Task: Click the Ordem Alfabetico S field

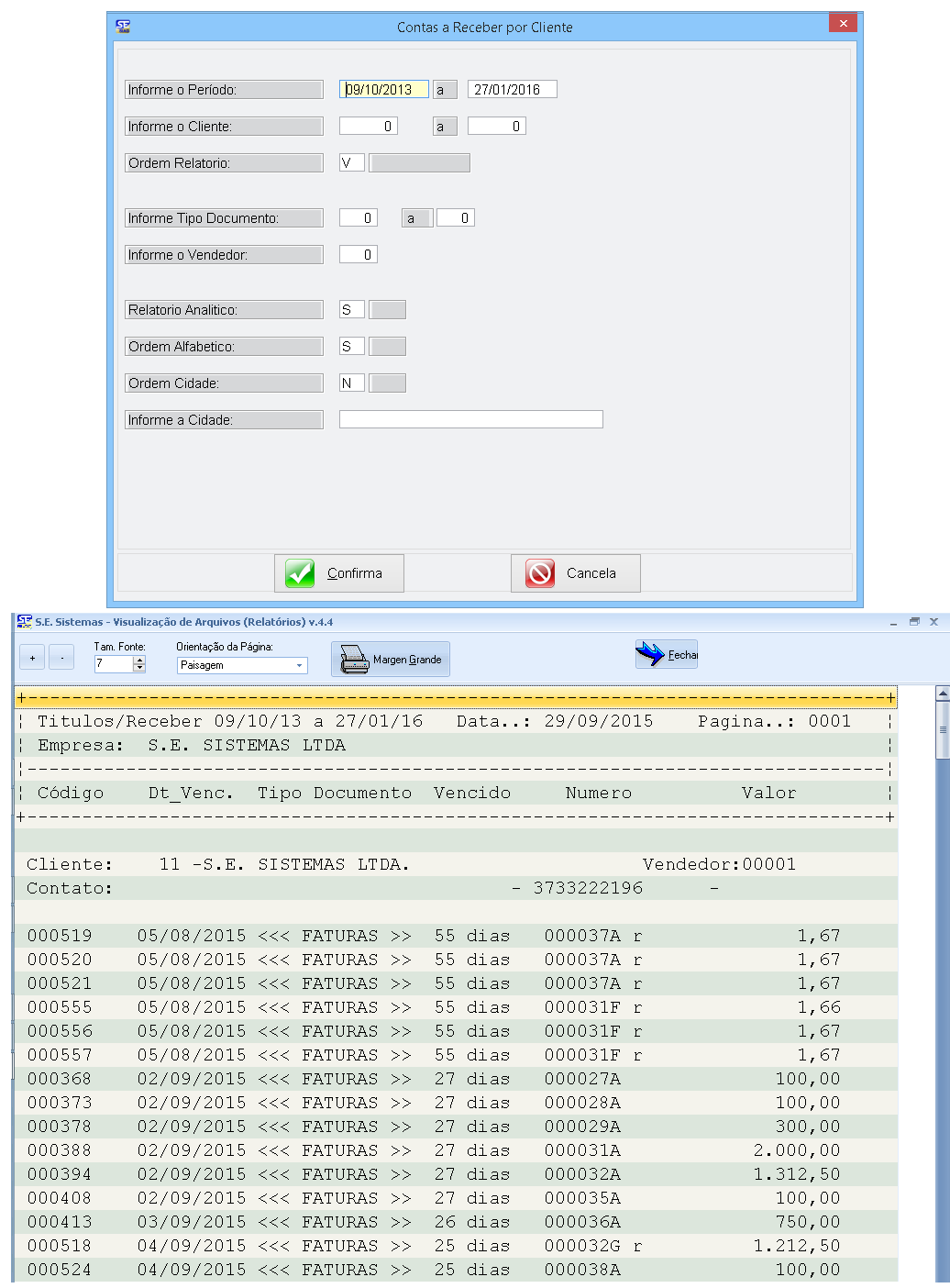Action: point(351,347)
